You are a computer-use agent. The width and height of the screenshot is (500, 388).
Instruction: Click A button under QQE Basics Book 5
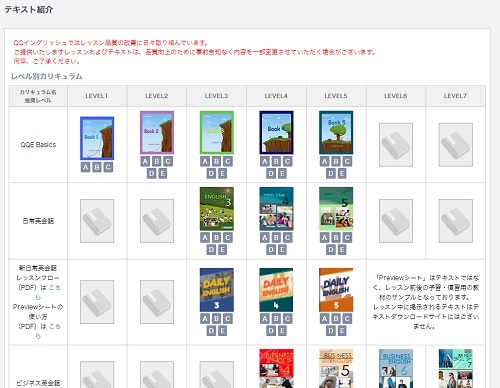(325, 161)
